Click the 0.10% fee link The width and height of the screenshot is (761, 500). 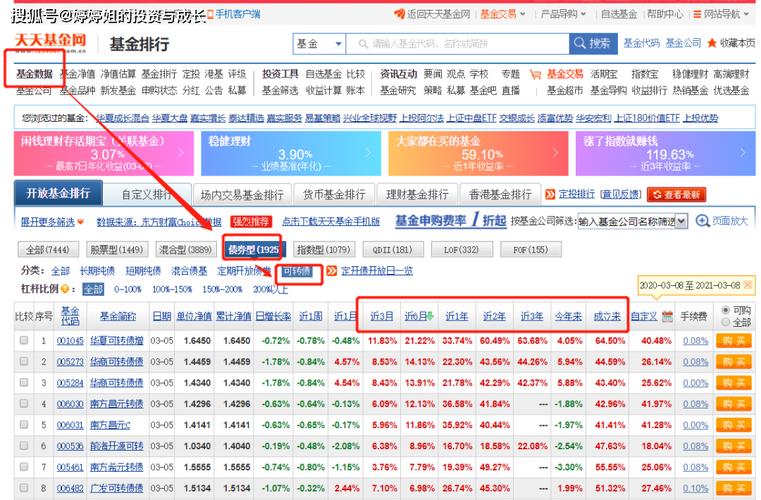point(695,488)
